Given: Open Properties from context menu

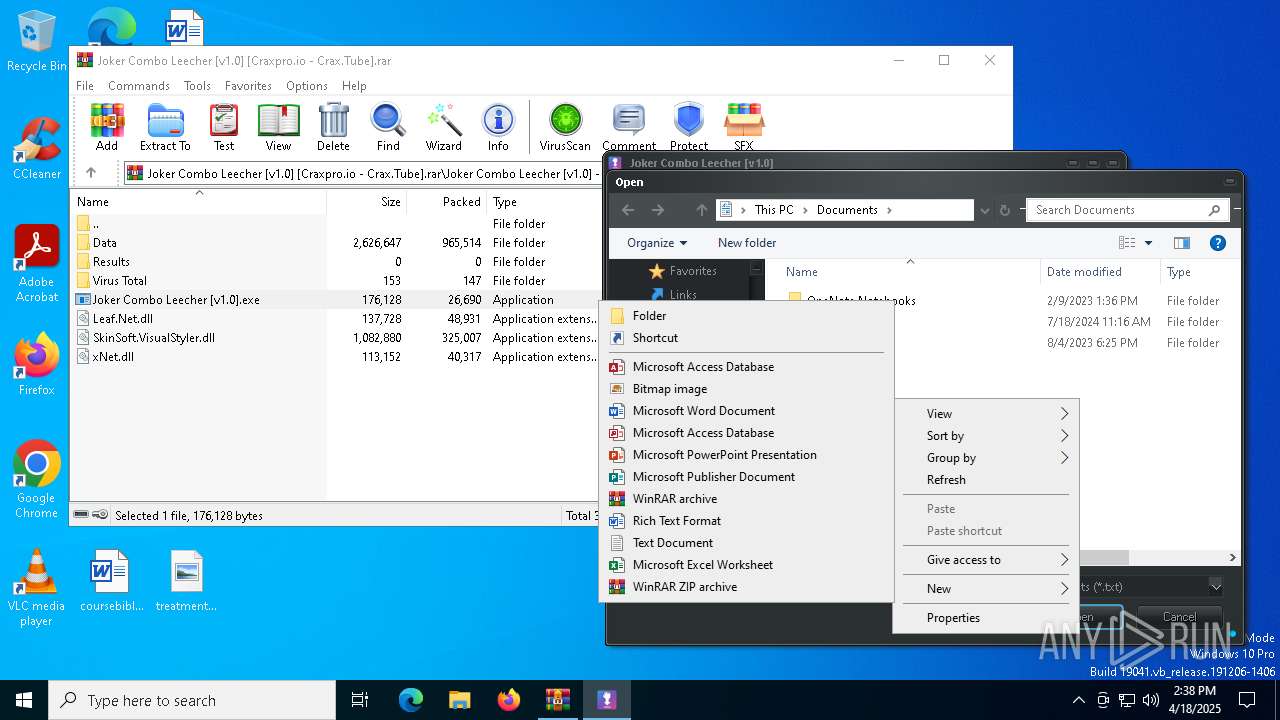Looking at the screenshot, I should click(x=985, y=618).
